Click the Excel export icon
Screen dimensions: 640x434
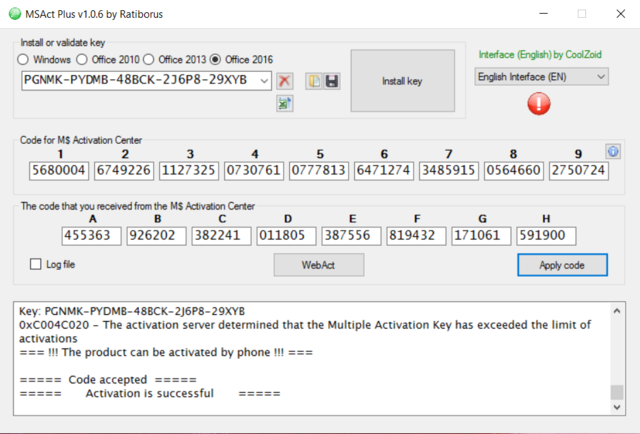pos(284,103)
